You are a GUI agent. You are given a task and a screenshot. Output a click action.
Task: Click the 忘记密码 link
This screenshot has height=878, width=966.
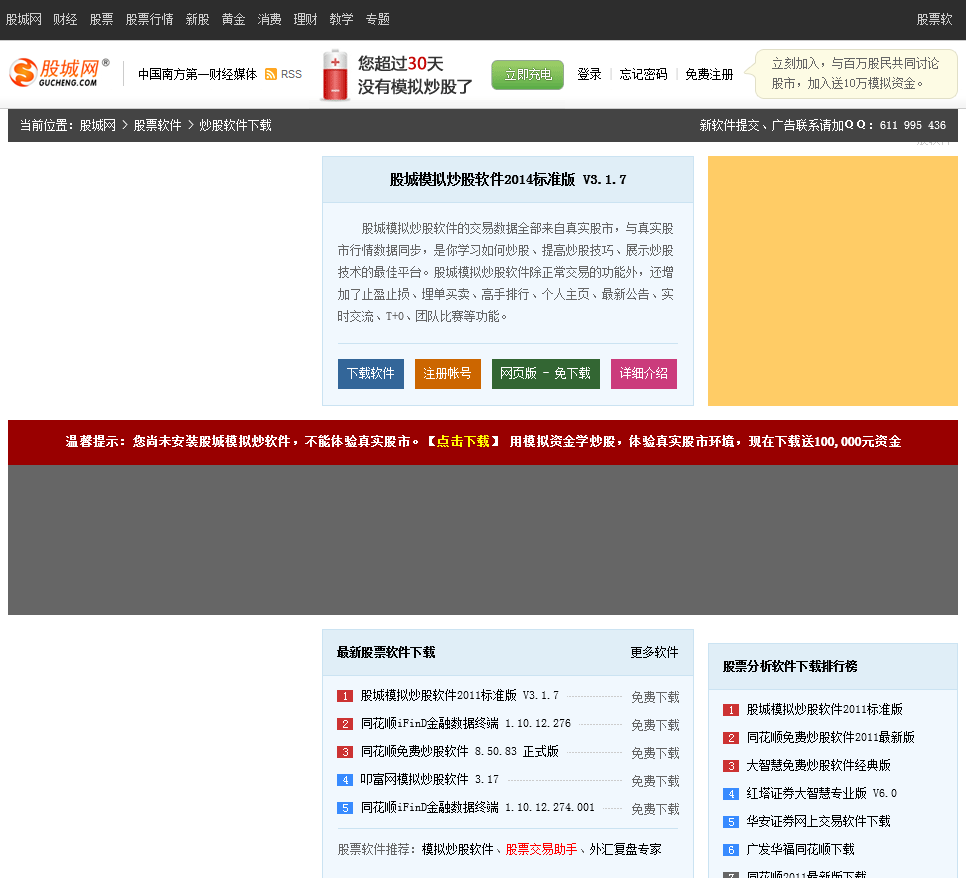pyautogui.click(x=643, y=75)
